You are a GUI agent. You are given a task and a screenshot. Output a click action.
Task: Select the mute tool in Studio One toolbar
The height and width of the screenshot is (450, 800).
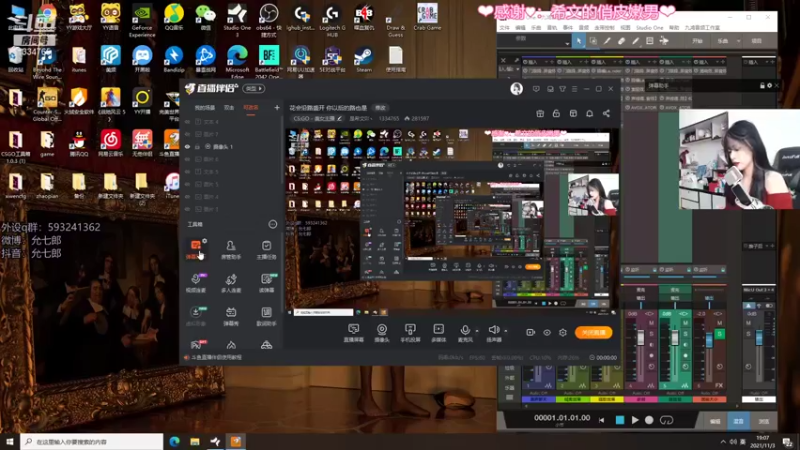pos(649,41)
